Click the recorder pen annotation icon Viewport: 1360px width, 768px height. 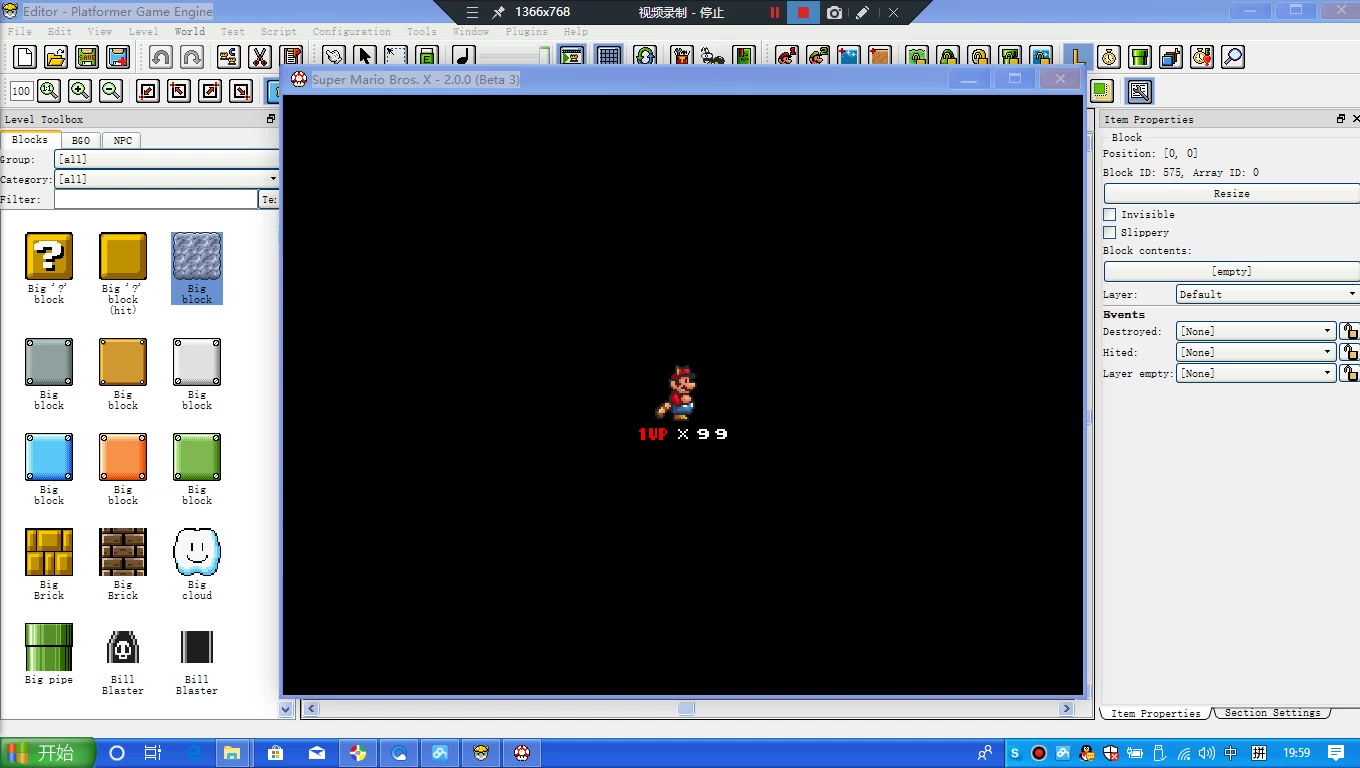pos(862,12)
